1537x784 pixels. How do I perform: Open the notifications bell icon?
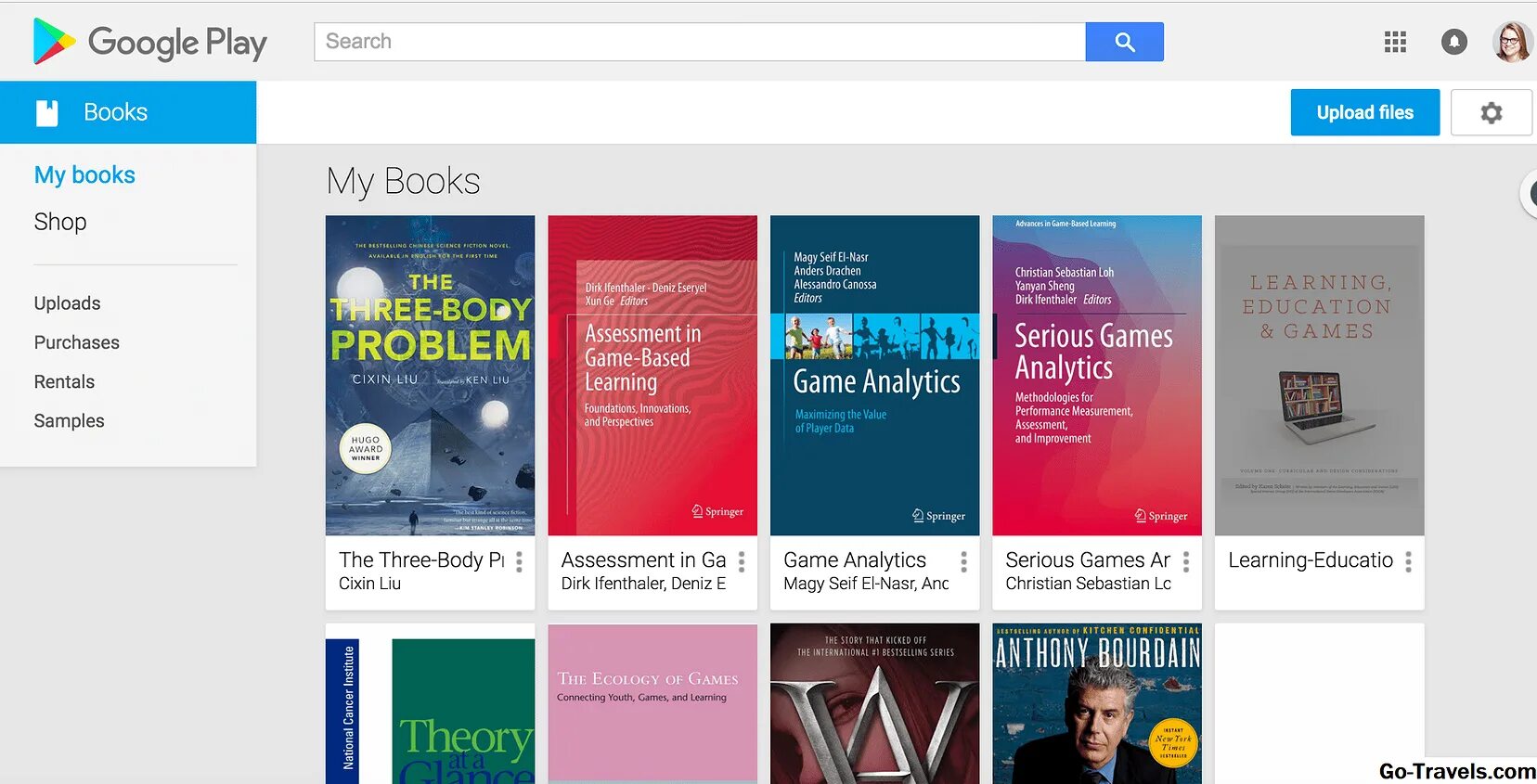1454,42
